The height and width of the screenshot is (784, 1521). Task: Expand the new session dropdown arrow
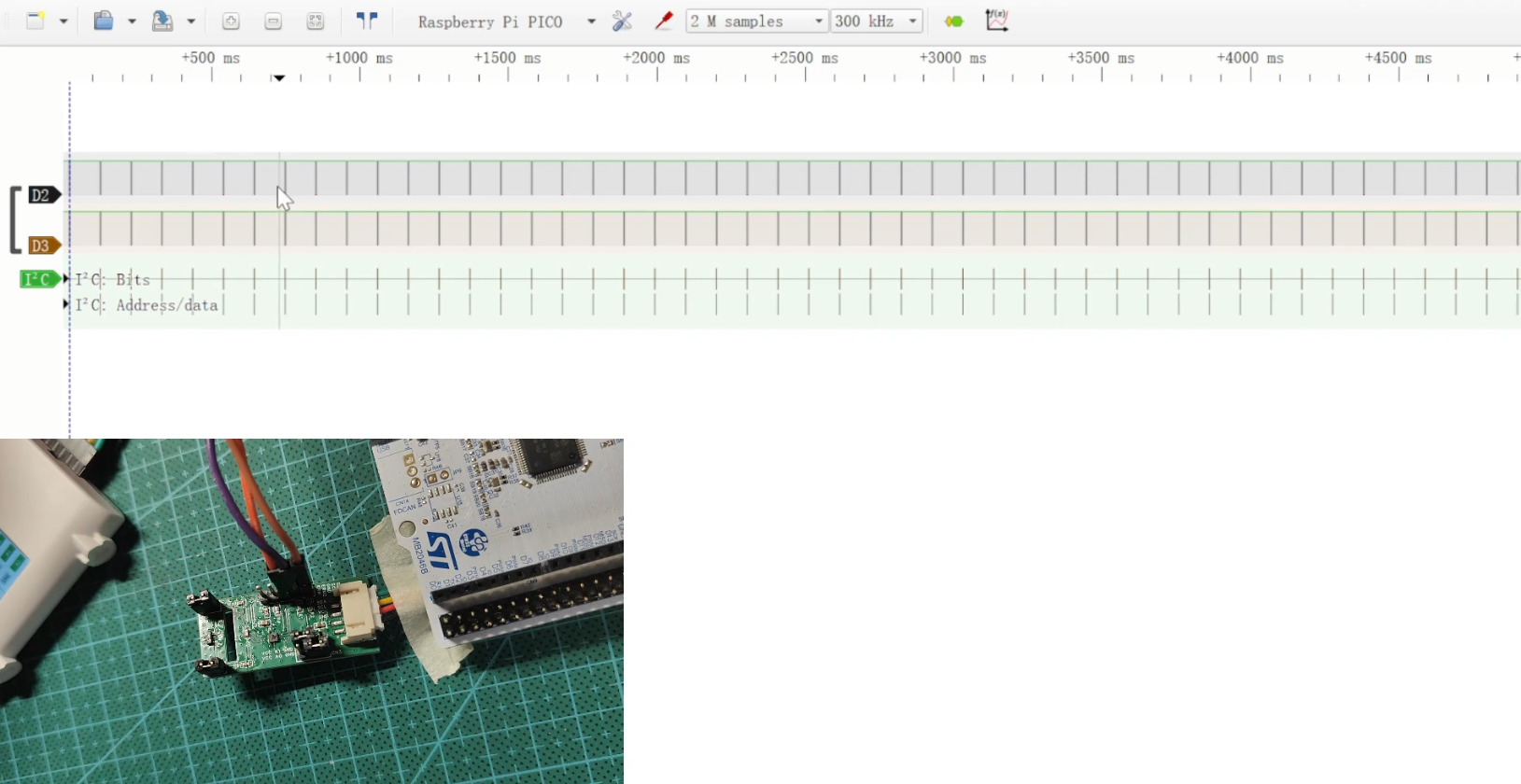pyautogui.click(x=64, y=21)
